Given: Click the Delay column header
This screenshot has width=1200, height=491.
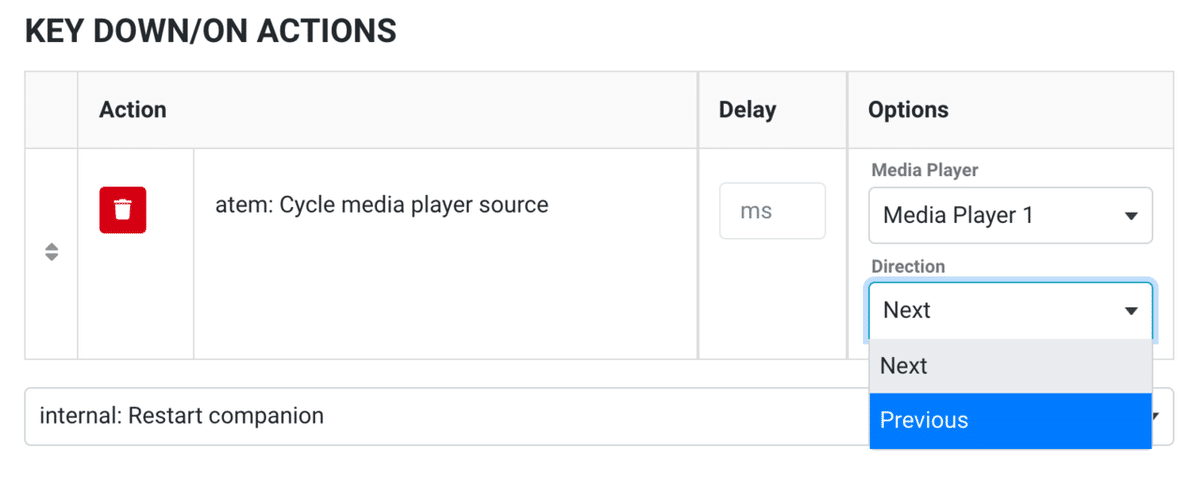Looking at the screenshot, I should click(747, 110).
